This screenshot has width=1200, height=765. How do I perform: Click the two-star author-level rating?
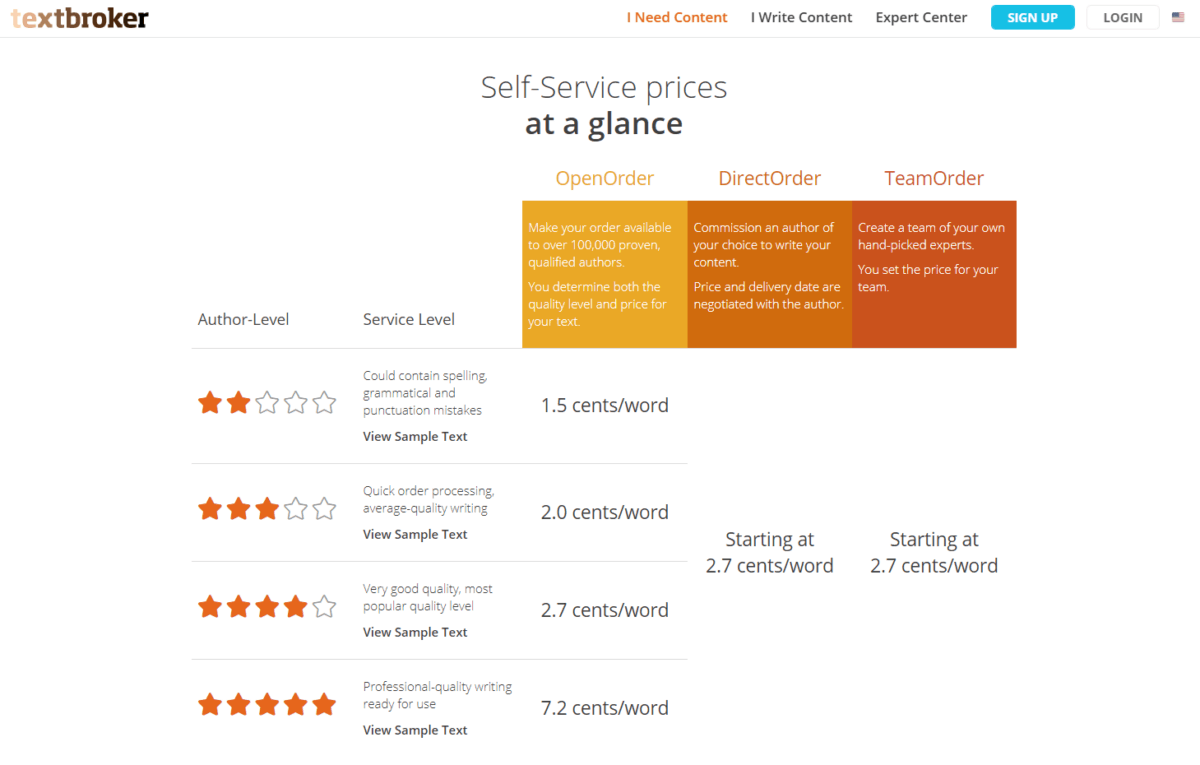[267, 403]
